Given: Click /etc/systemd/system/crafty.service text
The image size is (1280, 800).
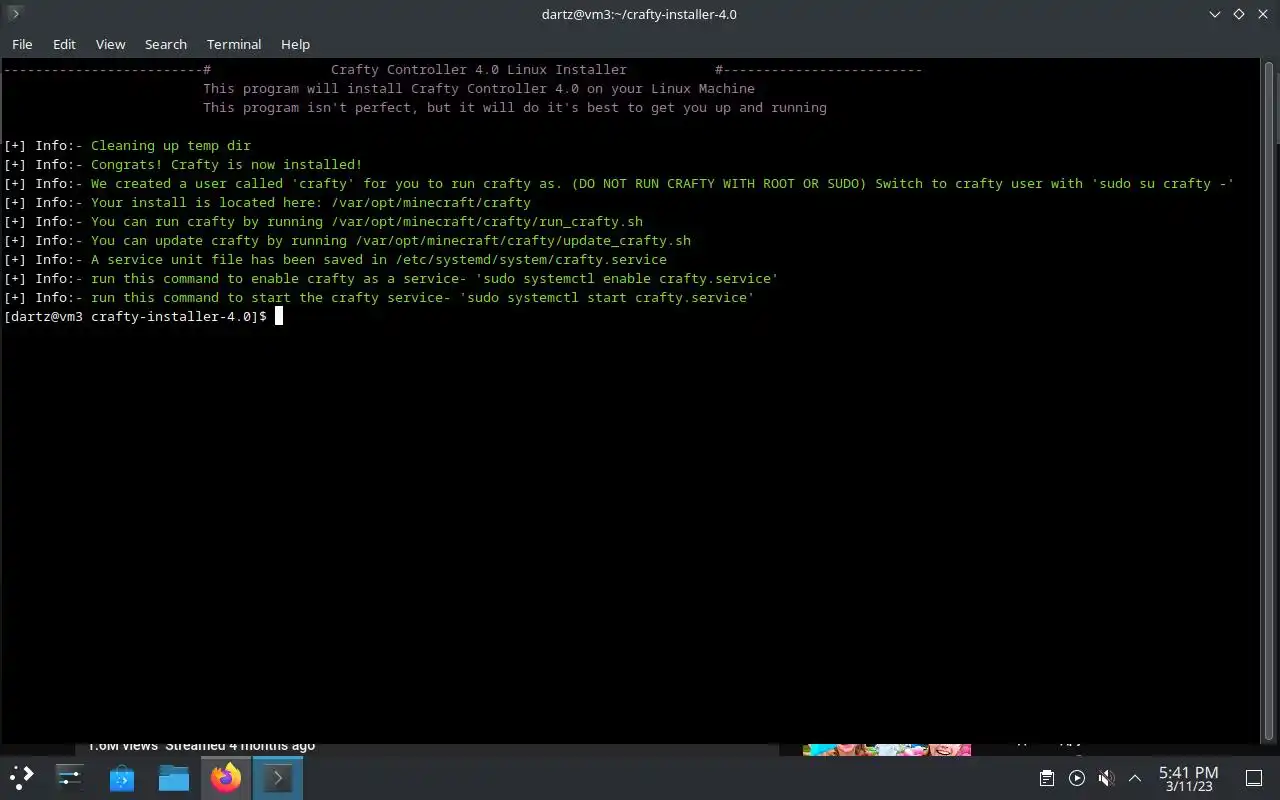Looking at the screenshot, I should tap(531, 259).
